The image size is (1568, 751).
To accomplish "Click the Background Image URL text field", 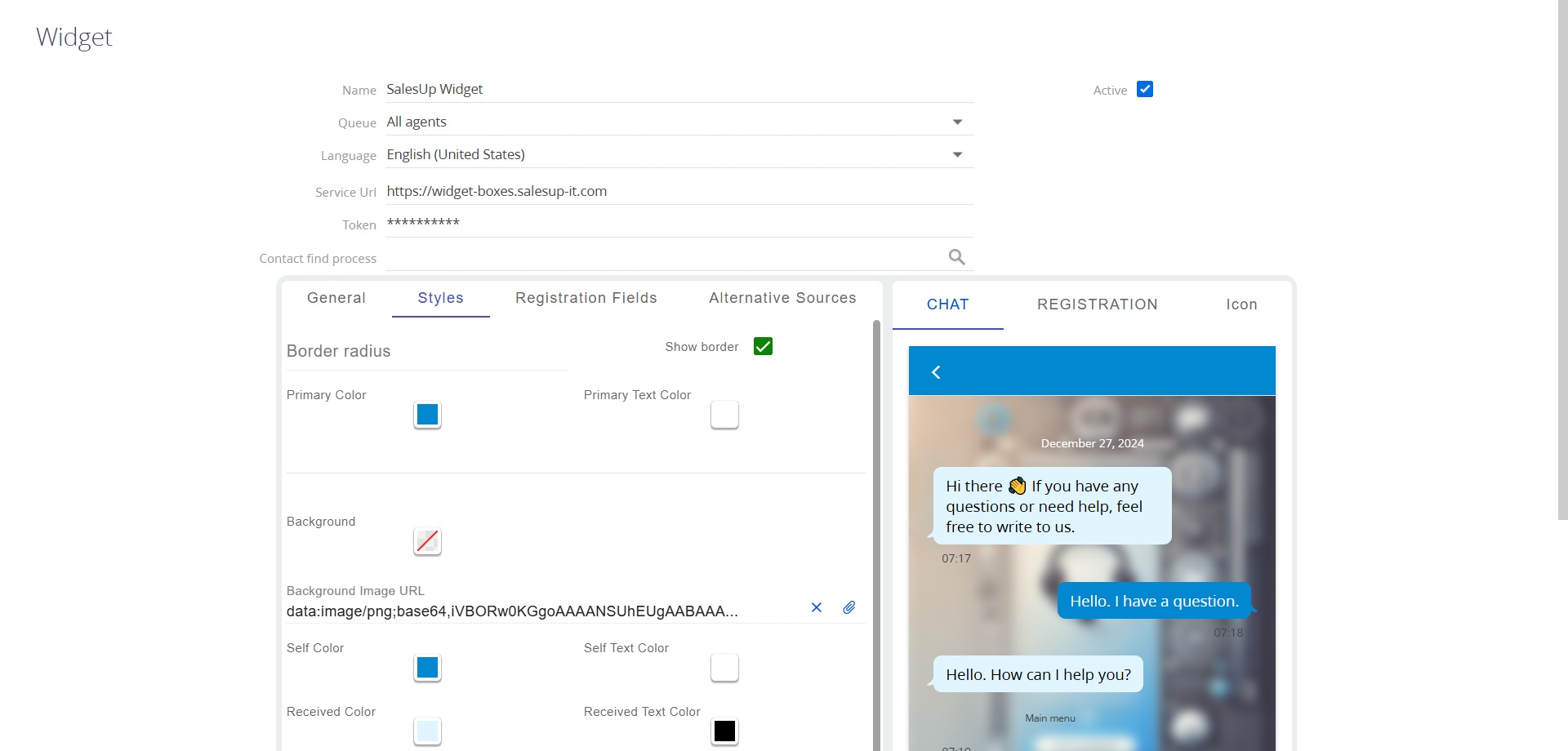I will point(543,611).
